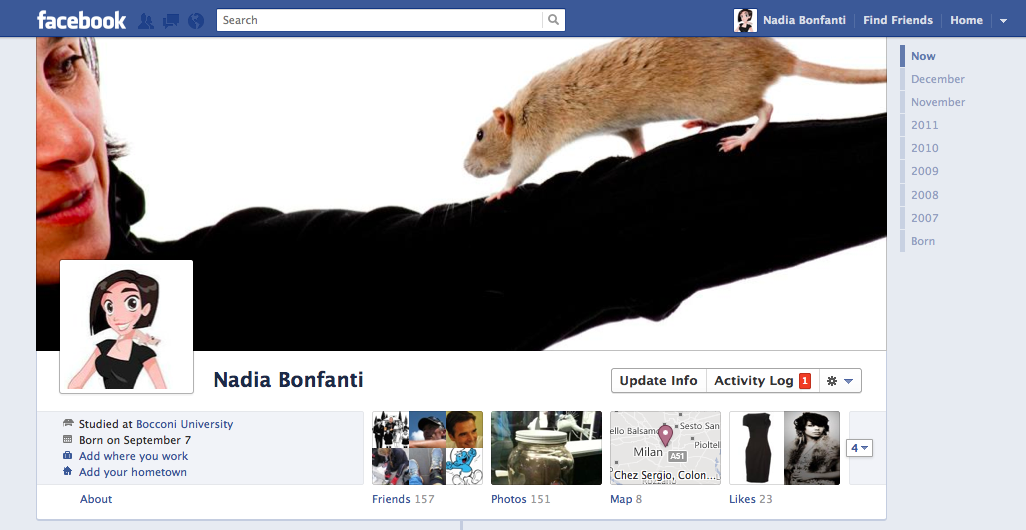The width and height of the screenshot is (1026, 530).
Task: Click the search magnifier icon
Action: point(553,20)
